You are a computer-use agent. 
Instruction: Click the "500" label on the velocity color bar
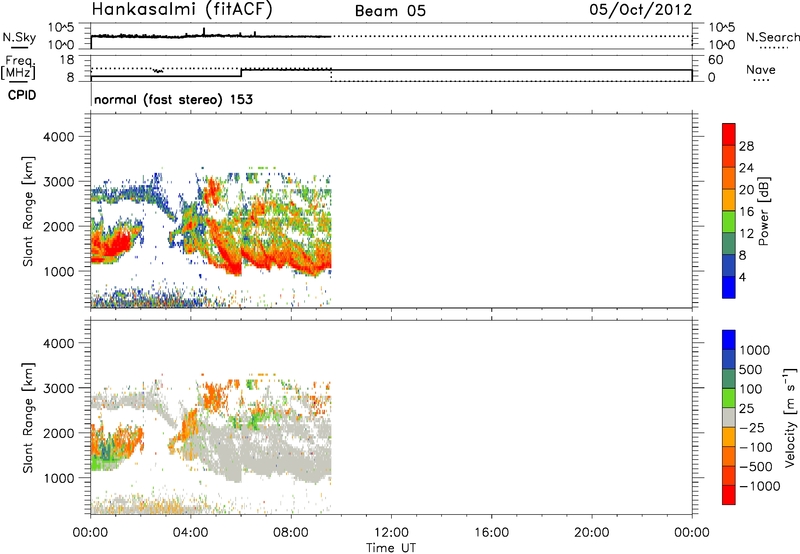(x=751, y=370)
